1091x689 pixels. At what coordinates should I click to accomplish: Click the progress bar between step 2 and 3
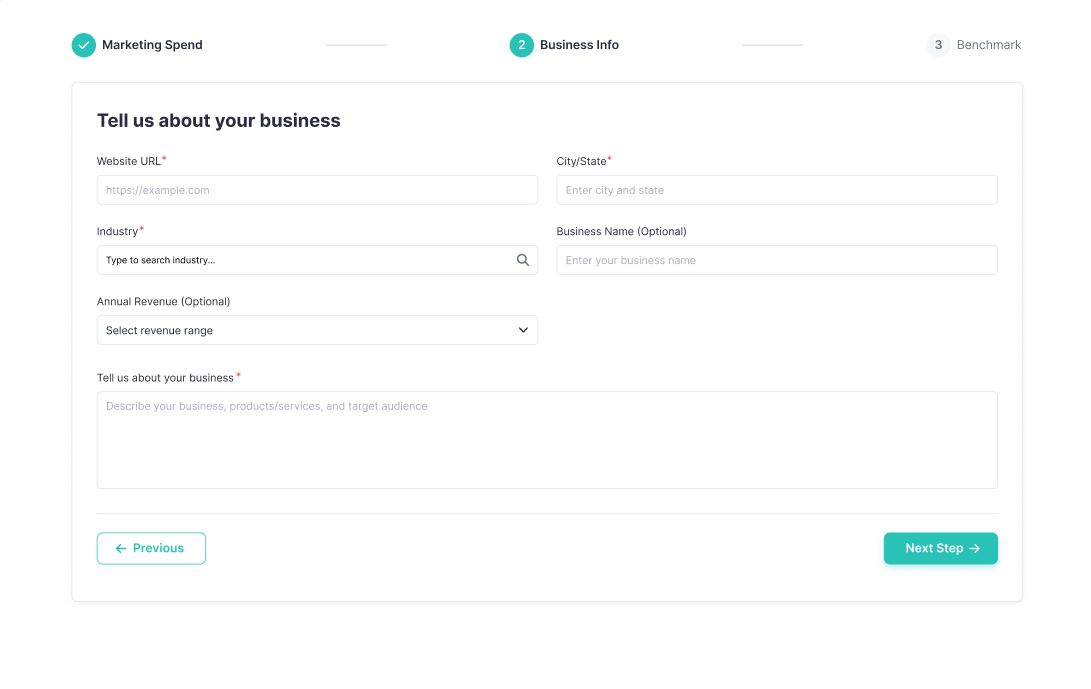[x=772, y=45]
